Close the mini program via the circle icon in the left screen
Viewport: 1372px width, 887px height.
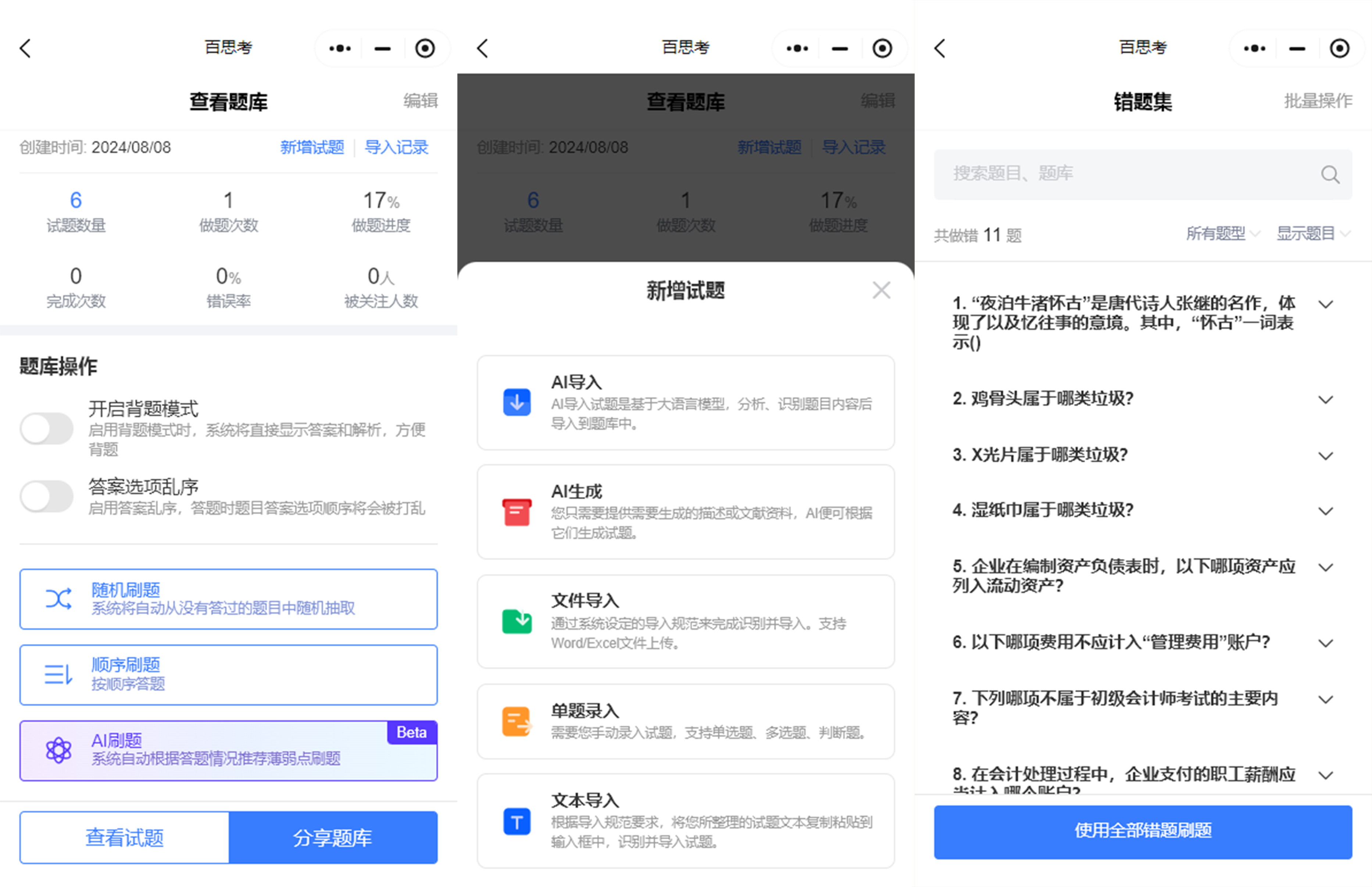[425, 49]
